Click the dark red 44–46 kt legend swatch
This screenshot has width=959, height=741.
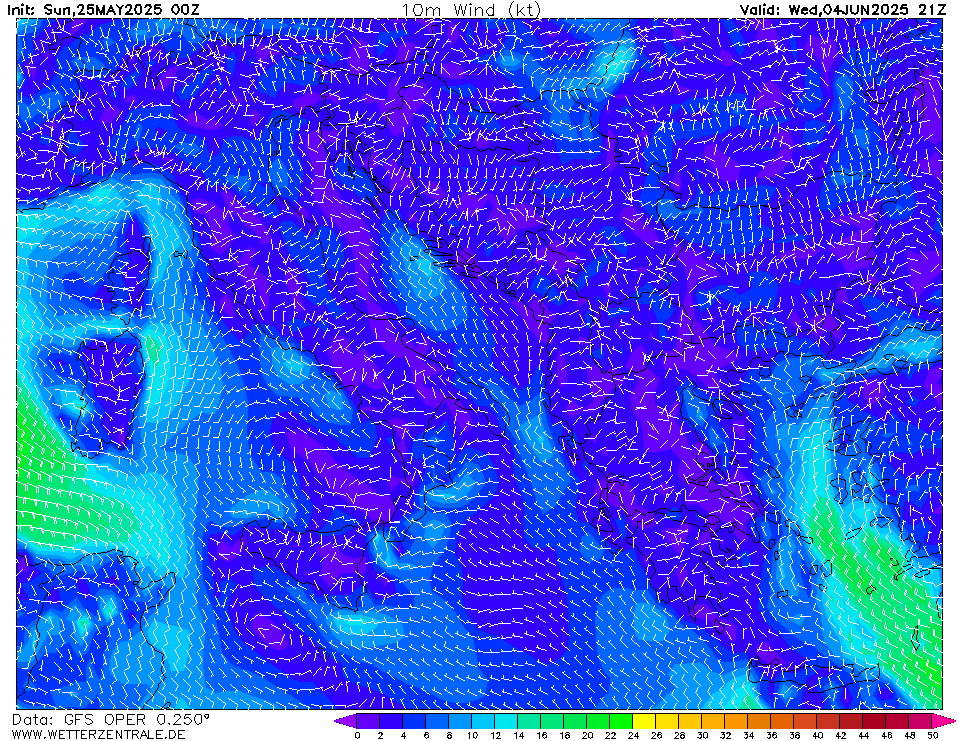point(875,721)
